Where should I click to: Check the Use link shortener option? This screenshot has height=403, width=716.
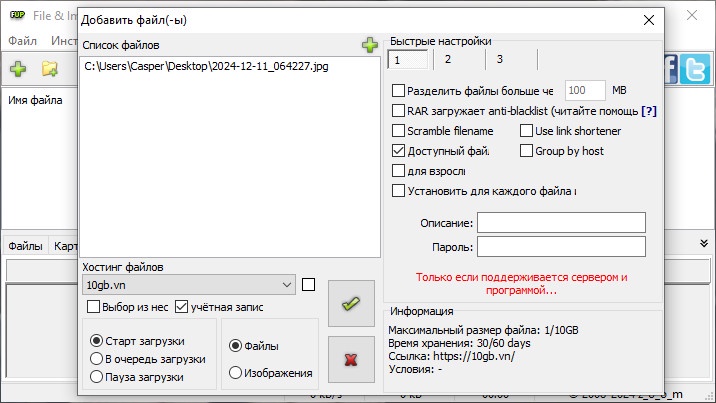click(x=526, y=131)
